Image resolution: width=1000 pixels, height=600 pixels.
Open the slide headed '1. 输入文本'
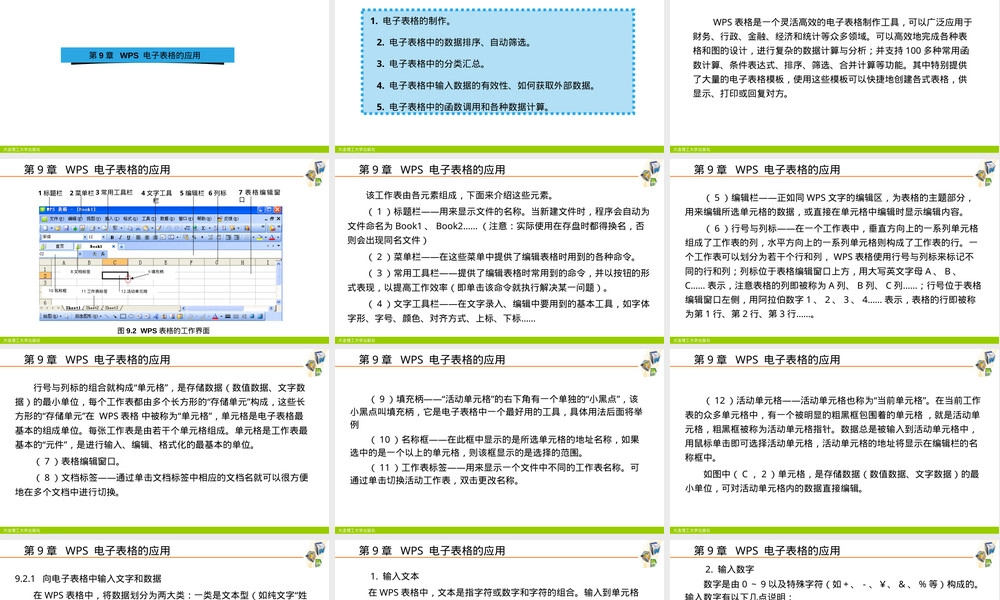499,569
